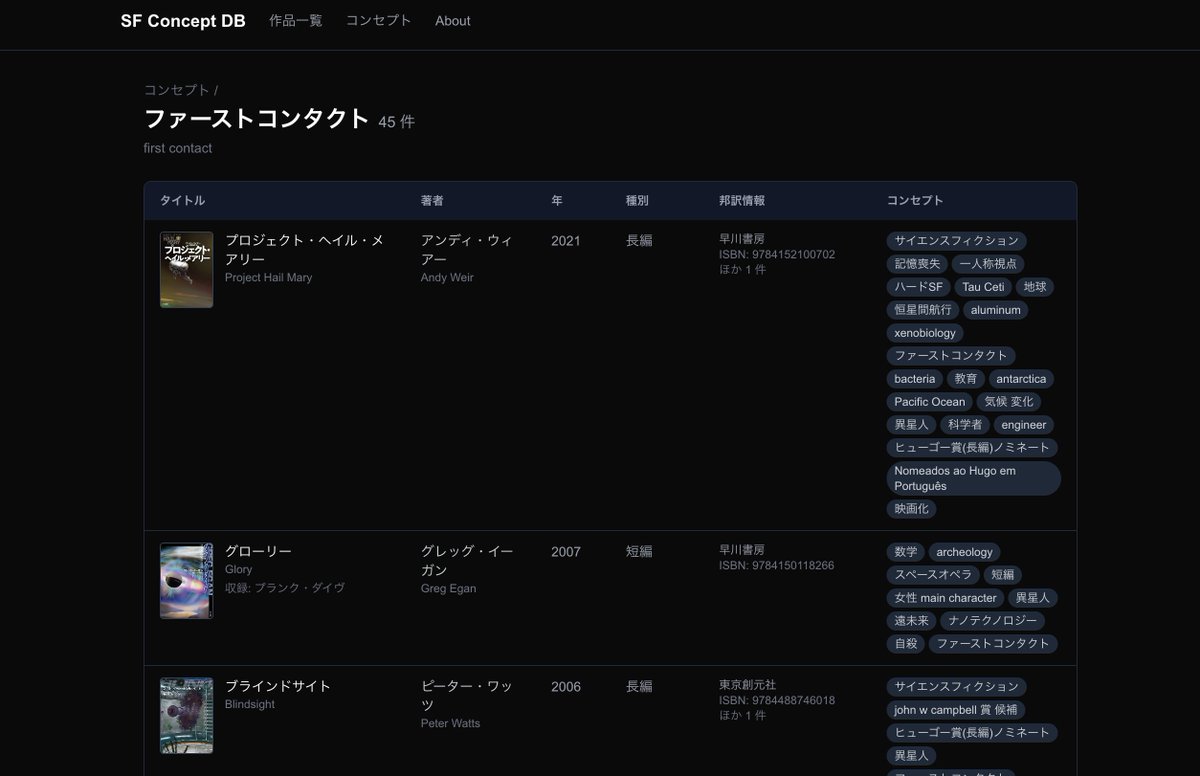
Task: Click the 種別 column header
Action: point(637,200)
